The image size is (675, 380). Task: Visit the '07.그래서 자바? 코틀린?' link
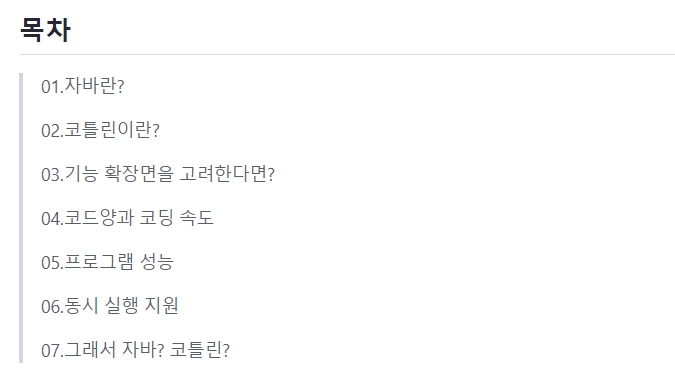pyautogui.click(x=136, y=350)
